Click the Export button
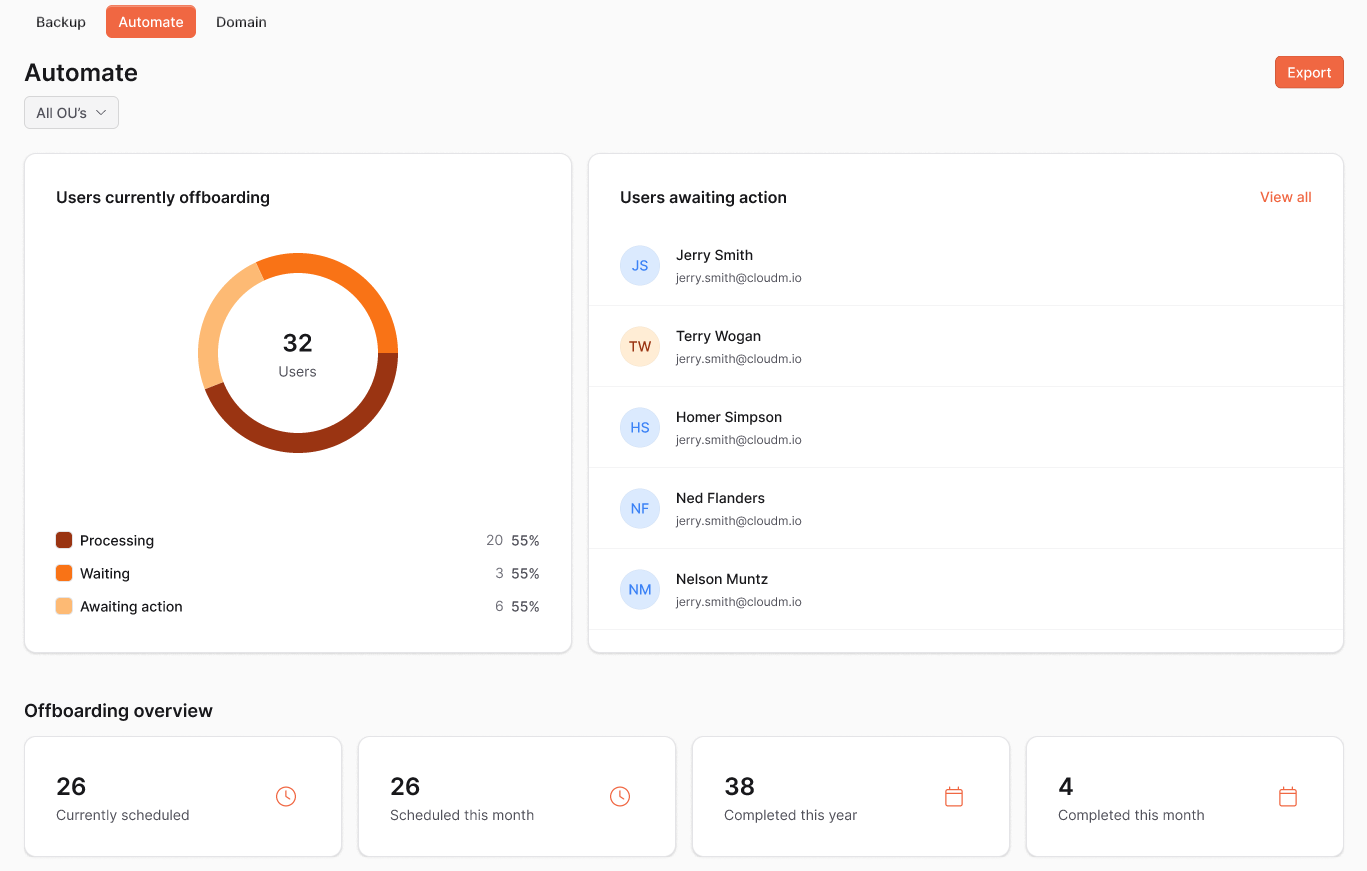Screen dimensions: 1367x871 point(1309,73)
